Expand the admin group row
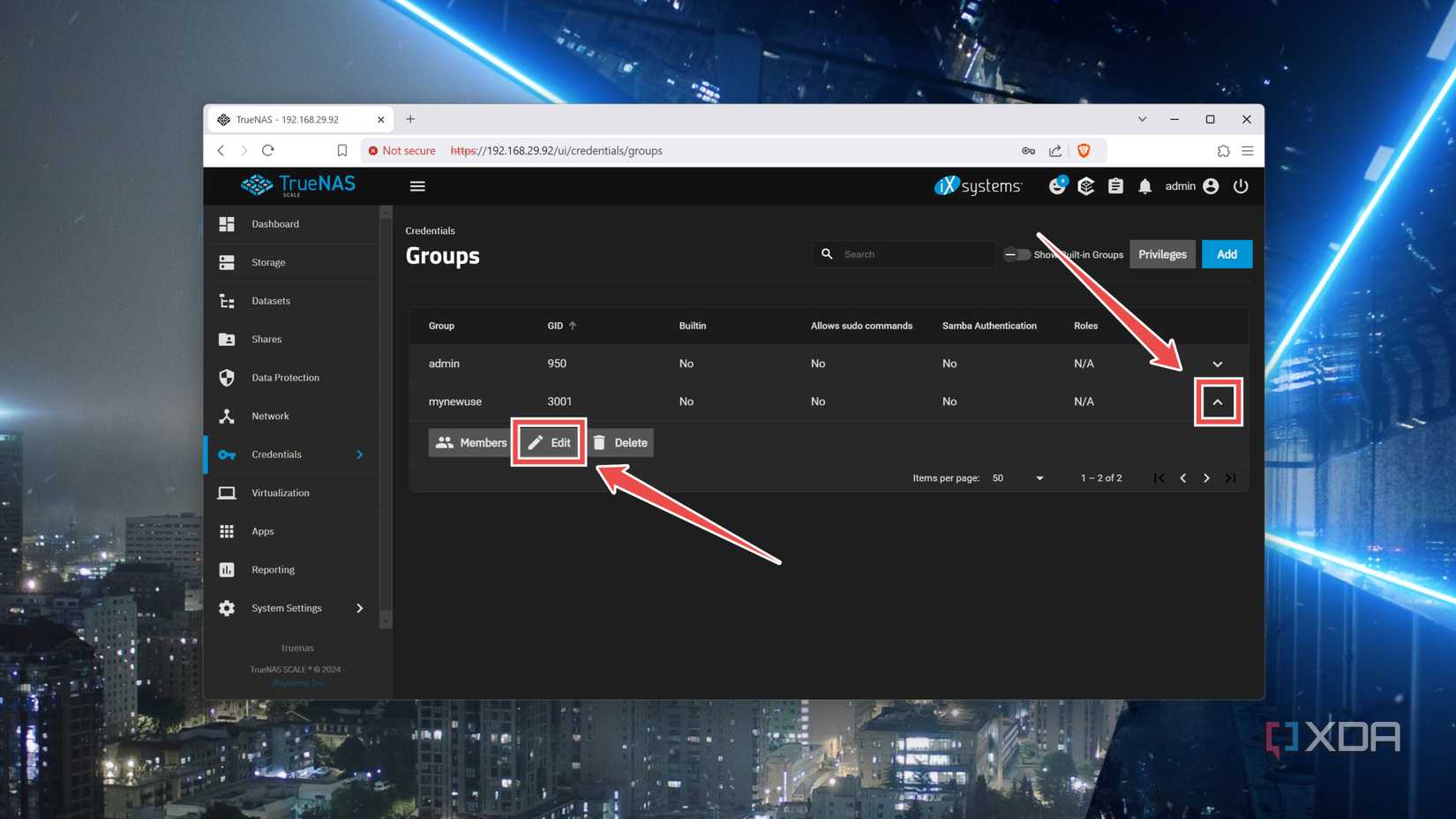This screenshot has width=1456, height=819. pos(1219,363)
